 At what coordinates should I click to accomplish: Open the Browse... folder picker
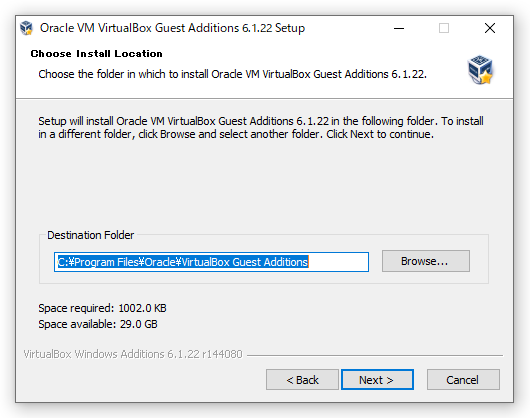(426, 261)
